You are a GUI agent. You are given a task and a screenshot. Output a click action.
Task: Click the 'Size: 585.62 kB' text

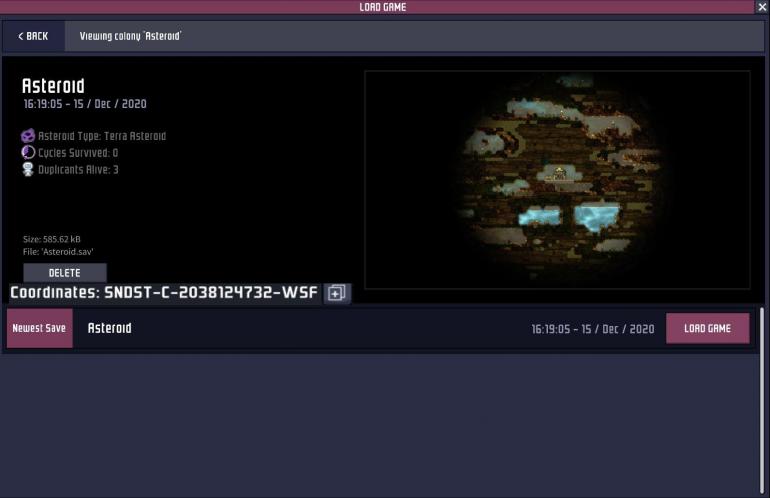(52, 239)
